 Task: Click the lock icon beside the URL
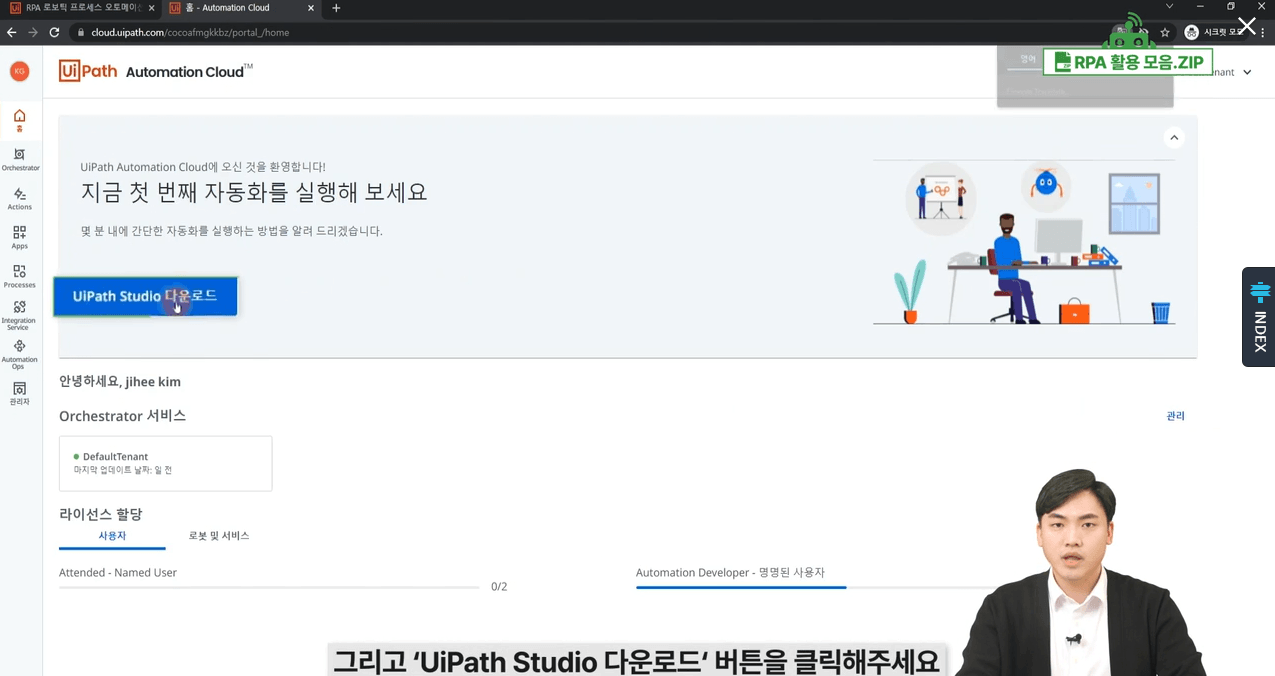[x=81, y=32]
